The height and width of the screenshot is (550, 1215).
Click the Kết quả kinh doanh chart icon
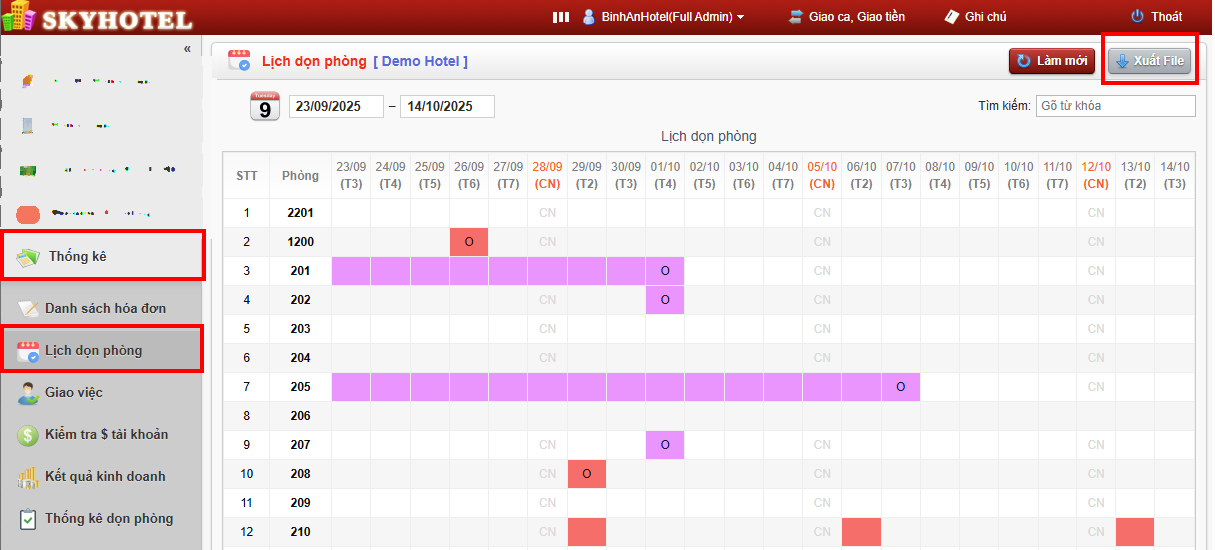tap(28, 477)
